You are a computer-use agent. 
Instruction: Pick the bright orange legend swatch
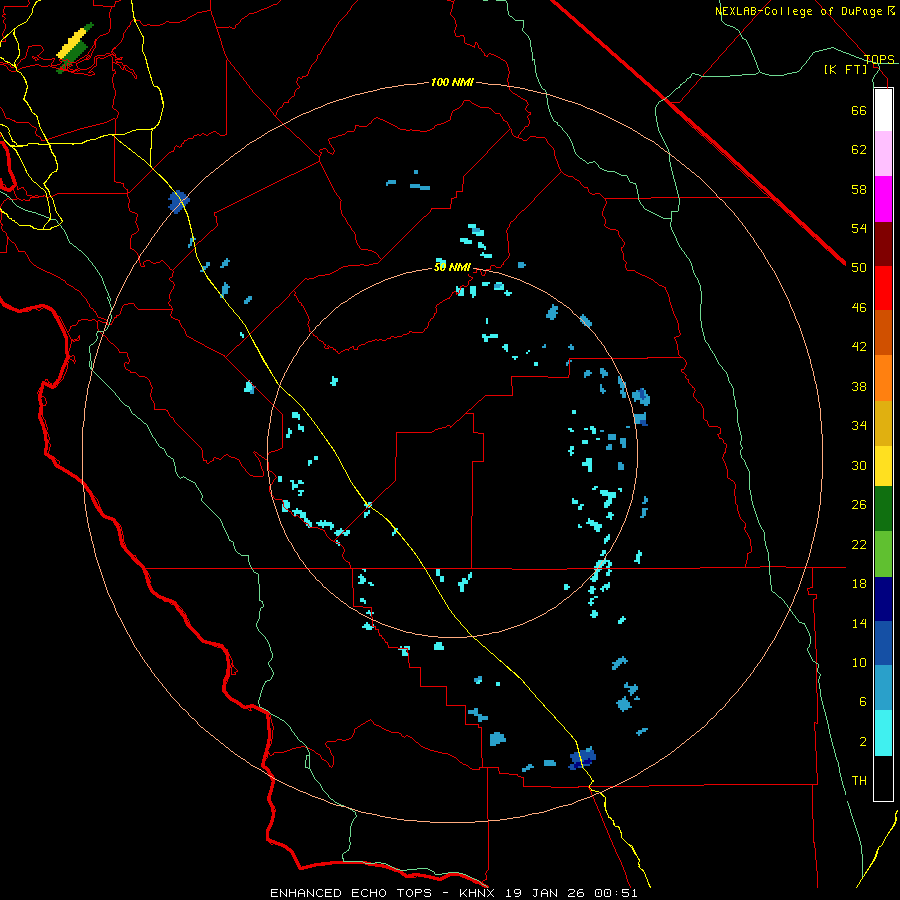(x=883, y=378)
